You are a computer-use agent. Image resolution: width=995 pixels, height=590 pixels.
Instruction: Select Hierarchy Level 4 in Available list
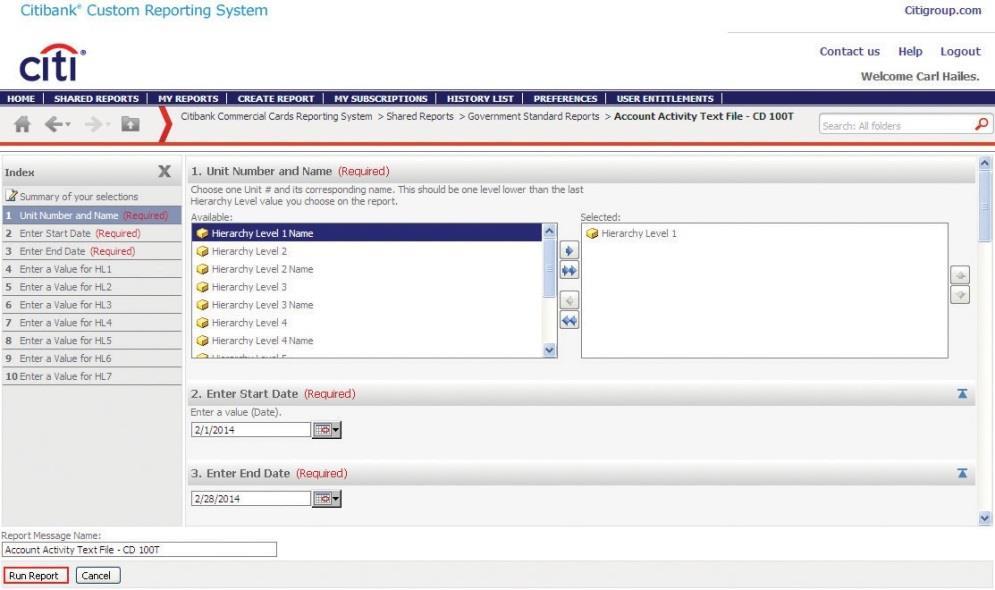367,322
